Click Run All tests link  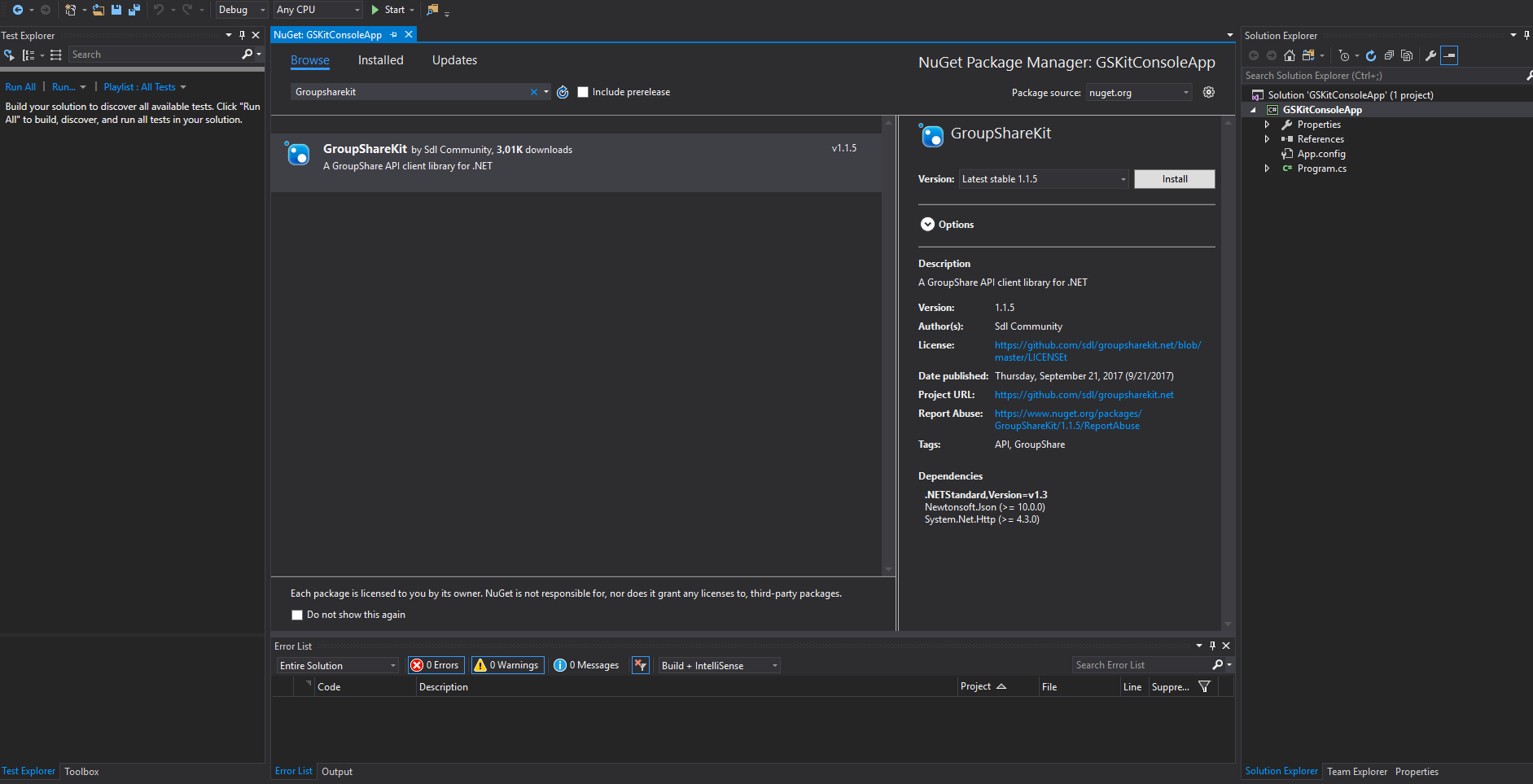click(x=20, y=87)
